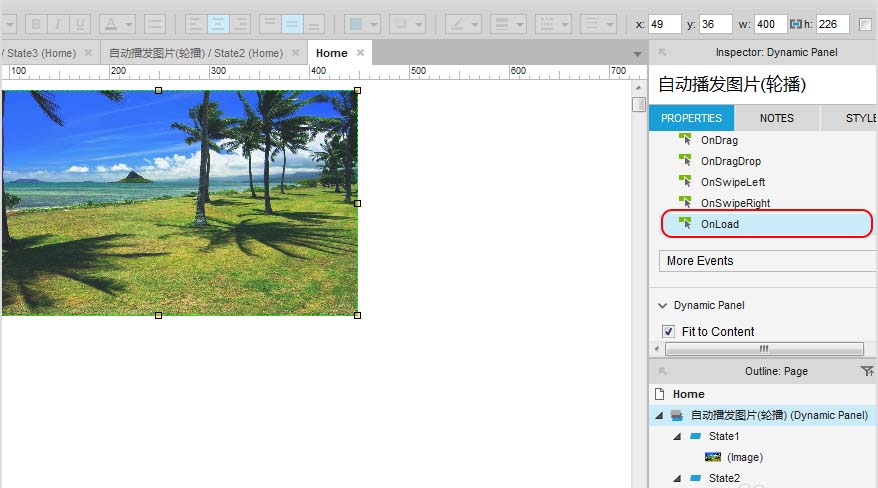Open the Outline filter options
Viewport: 878px width, 488px height.
(867, 371)
